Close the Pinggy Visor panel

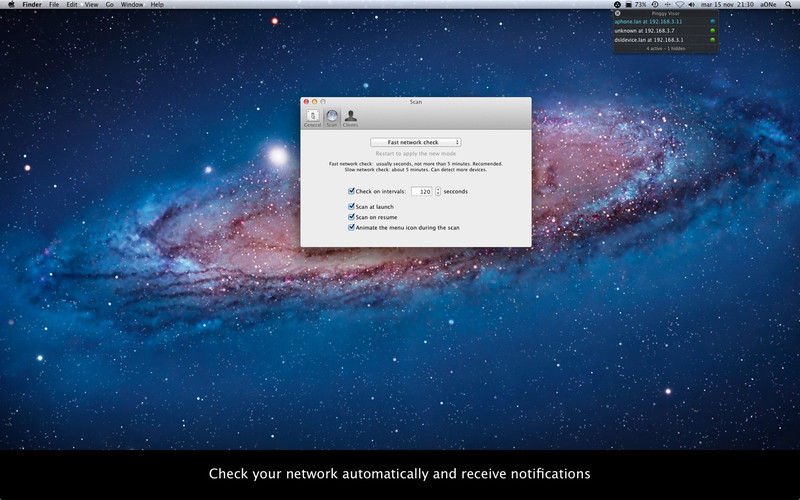[x=617, y=13]
